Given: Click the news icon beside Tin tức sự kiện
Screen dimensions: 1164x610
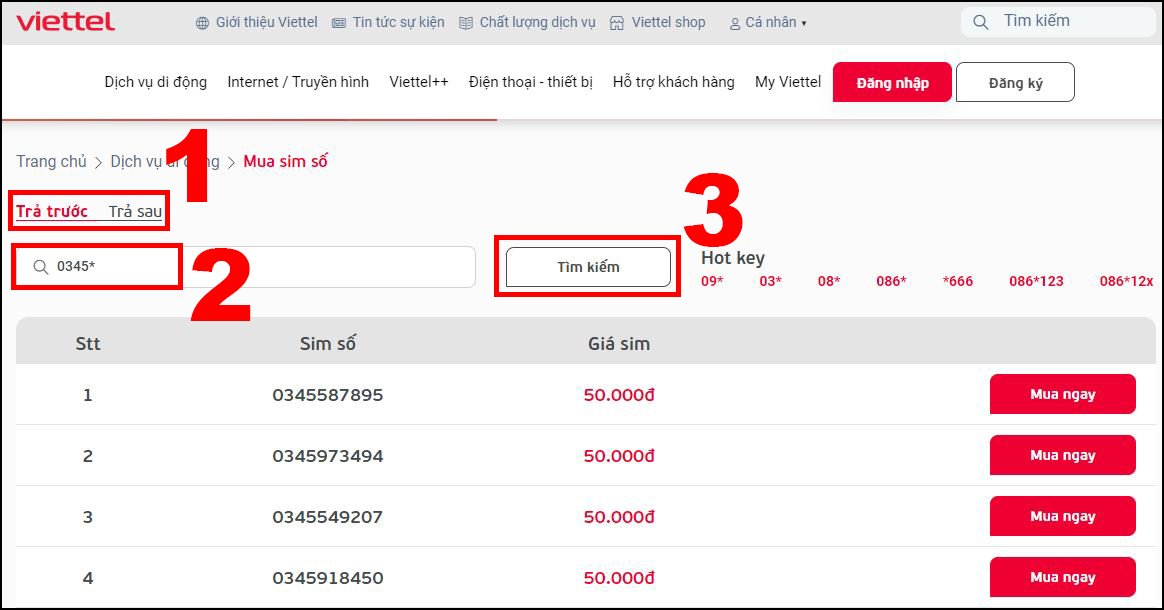Looking at the screenshot, I should coord(339,23).
